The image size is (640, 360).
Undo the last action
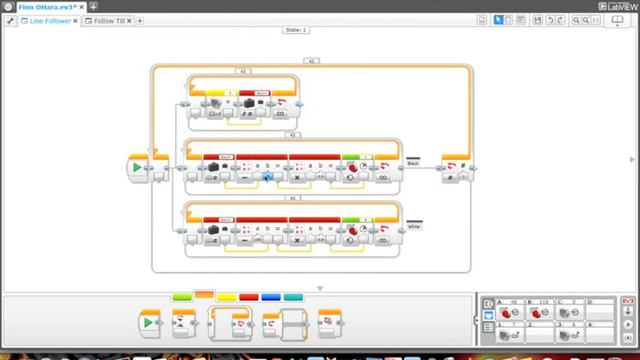tap(550, 20)
